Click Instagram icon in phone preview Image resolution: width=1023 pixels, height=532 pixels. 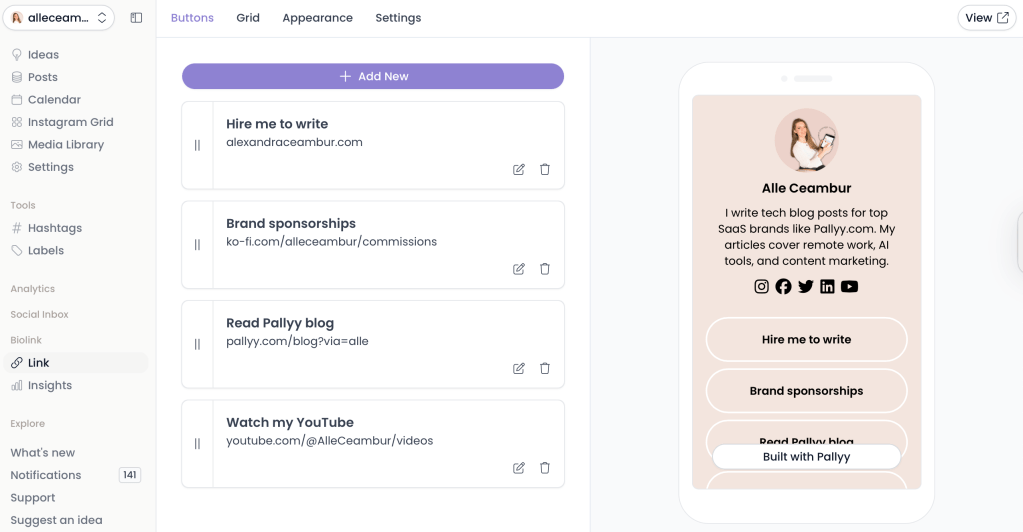[762, 287]
